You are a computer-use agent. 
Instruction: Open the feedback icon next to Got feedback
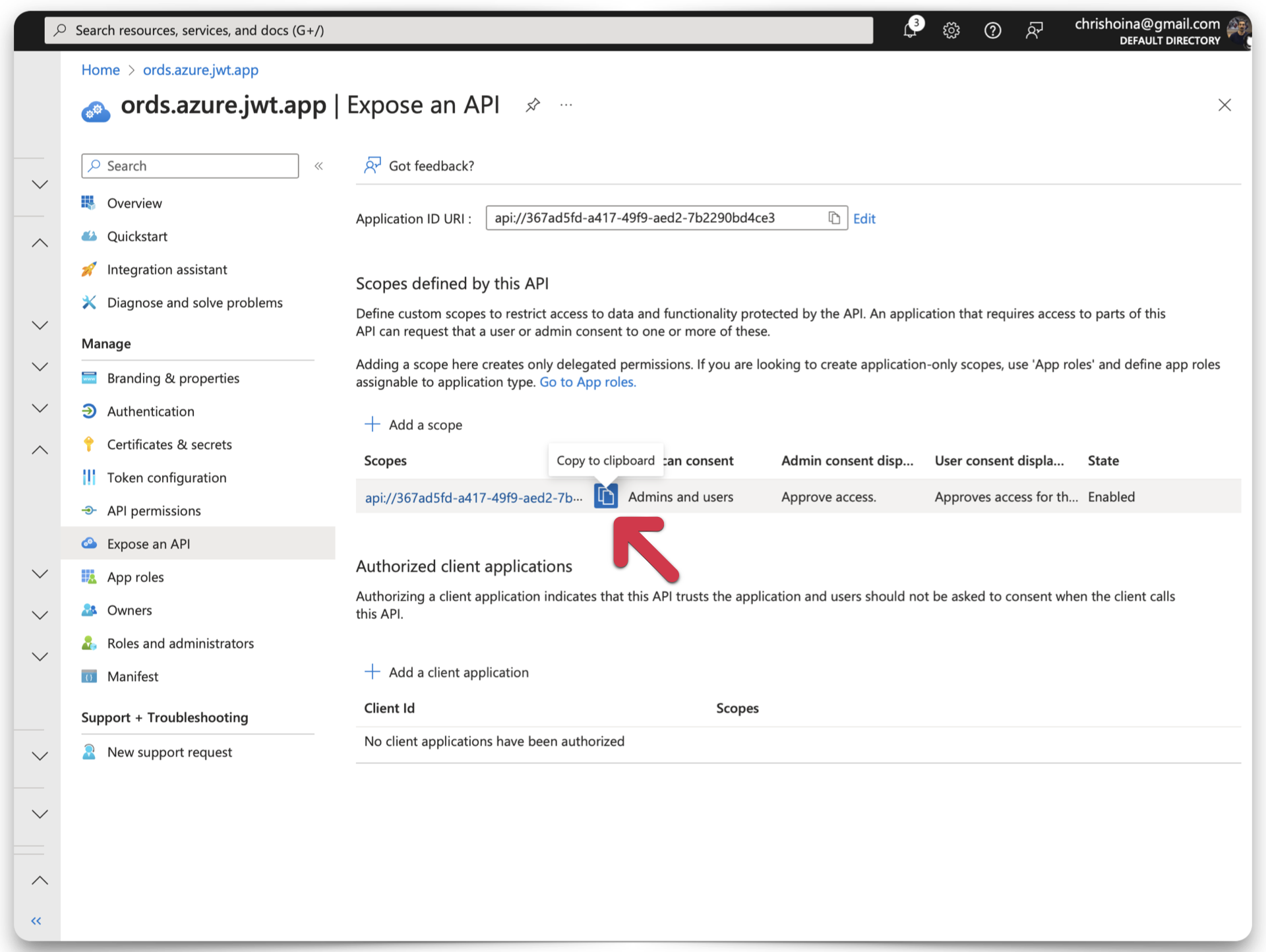pos(372,165)
